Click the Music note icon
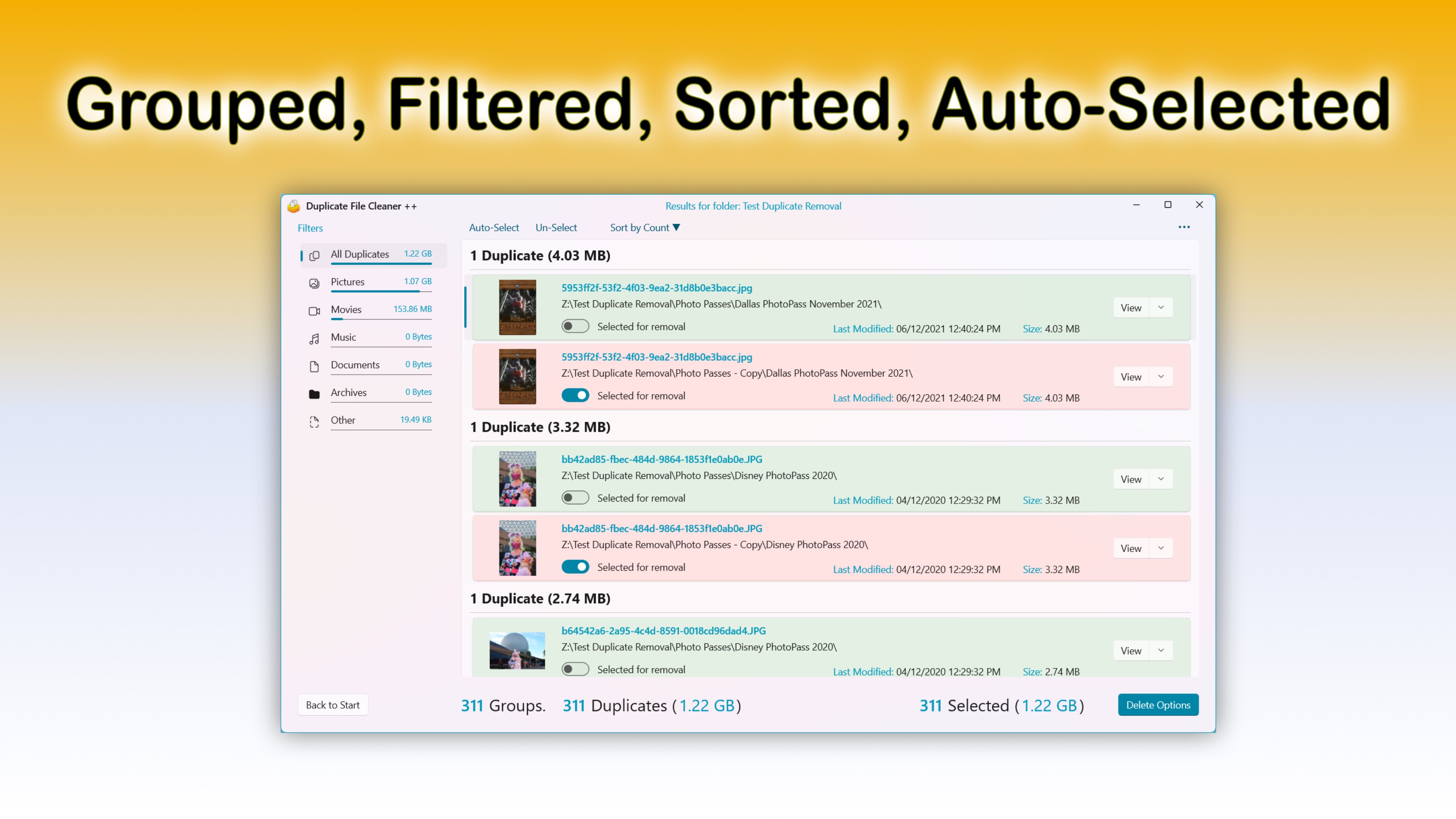This screenshot has height=819, width=1456. (314, 339)
